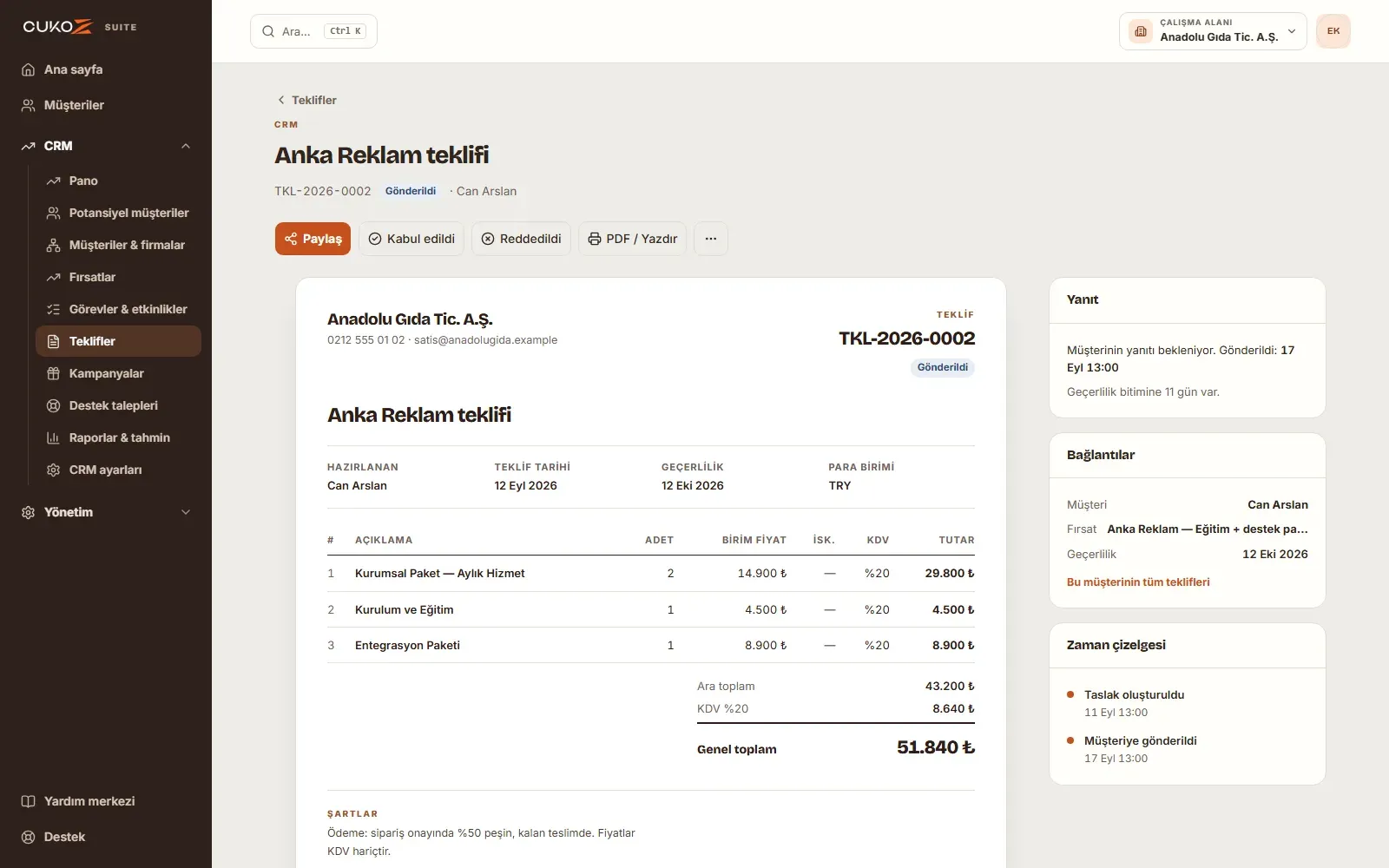The height and width of the screenshot is (868, 1389).
Task: Go to Potansiyel müşteriler
Action: 118,213
